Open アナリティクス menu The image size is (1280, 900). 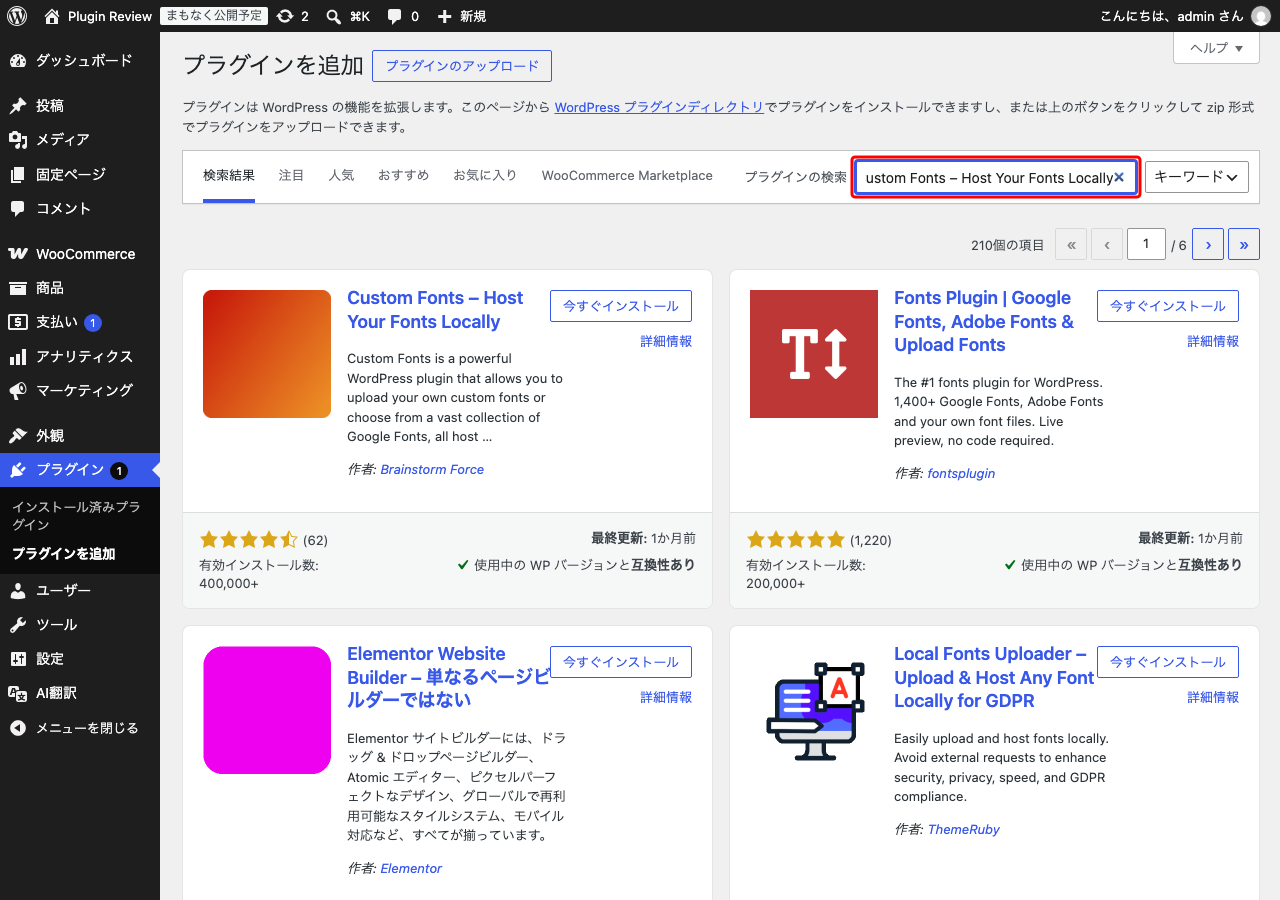[80, 356]
